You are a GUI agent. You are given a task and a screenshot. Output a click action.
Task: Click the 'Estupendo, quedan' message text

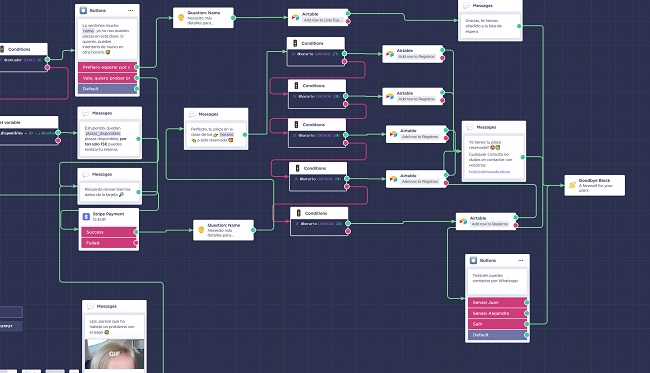(106, 139)
